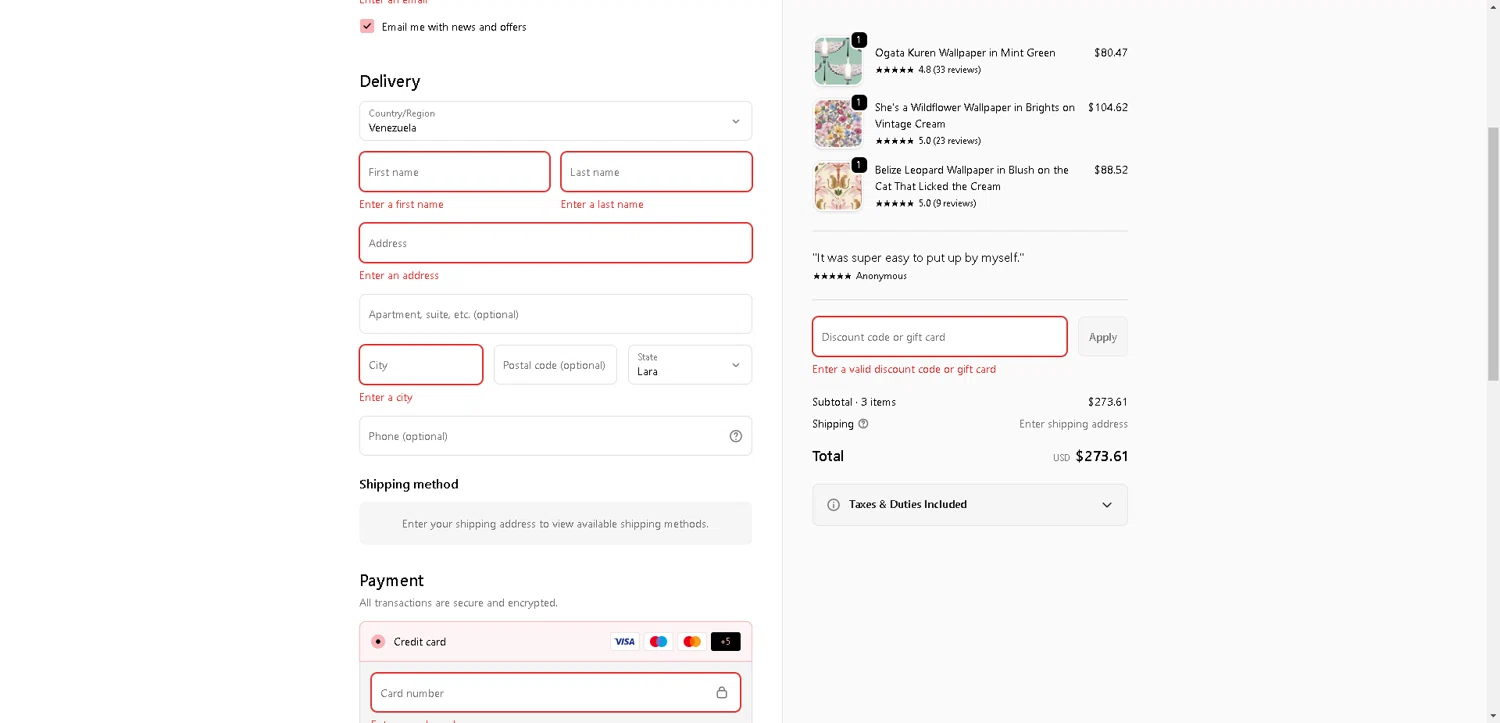1500x723 pixels.
Task: Click the $88.52 price
Action: click(x=1111, y=170)
